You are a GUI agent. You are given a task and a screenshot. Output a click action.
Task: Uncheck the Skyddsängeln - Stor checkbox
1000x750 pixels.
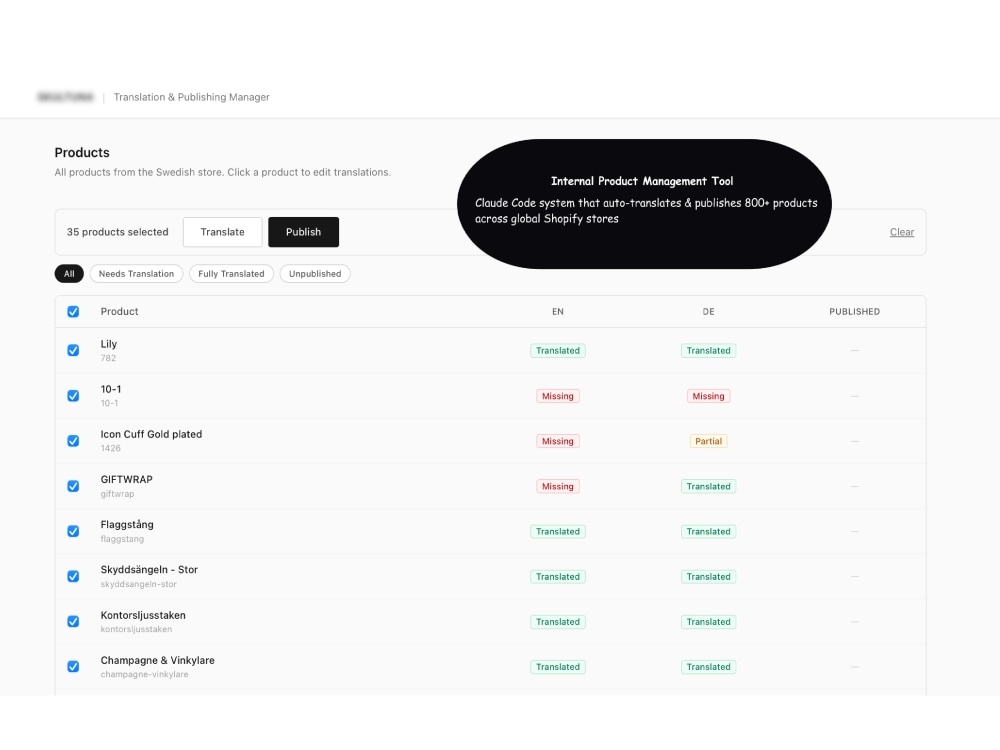click(x=73, y=576)
